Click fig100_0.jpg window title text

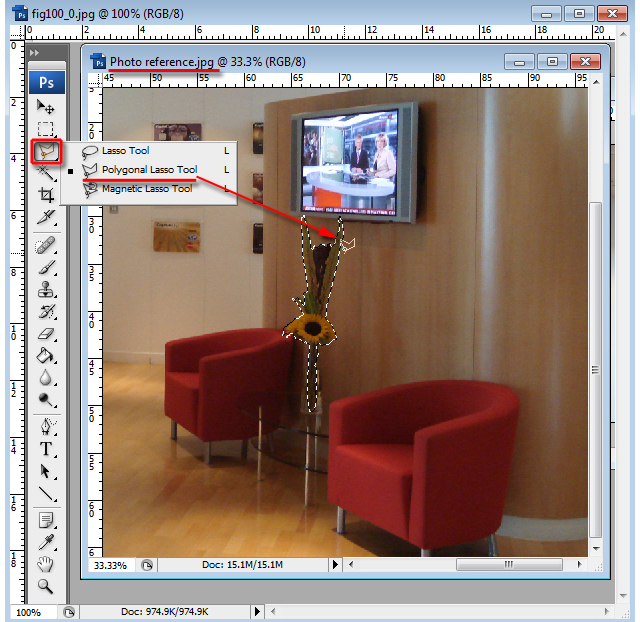[107, 14]
